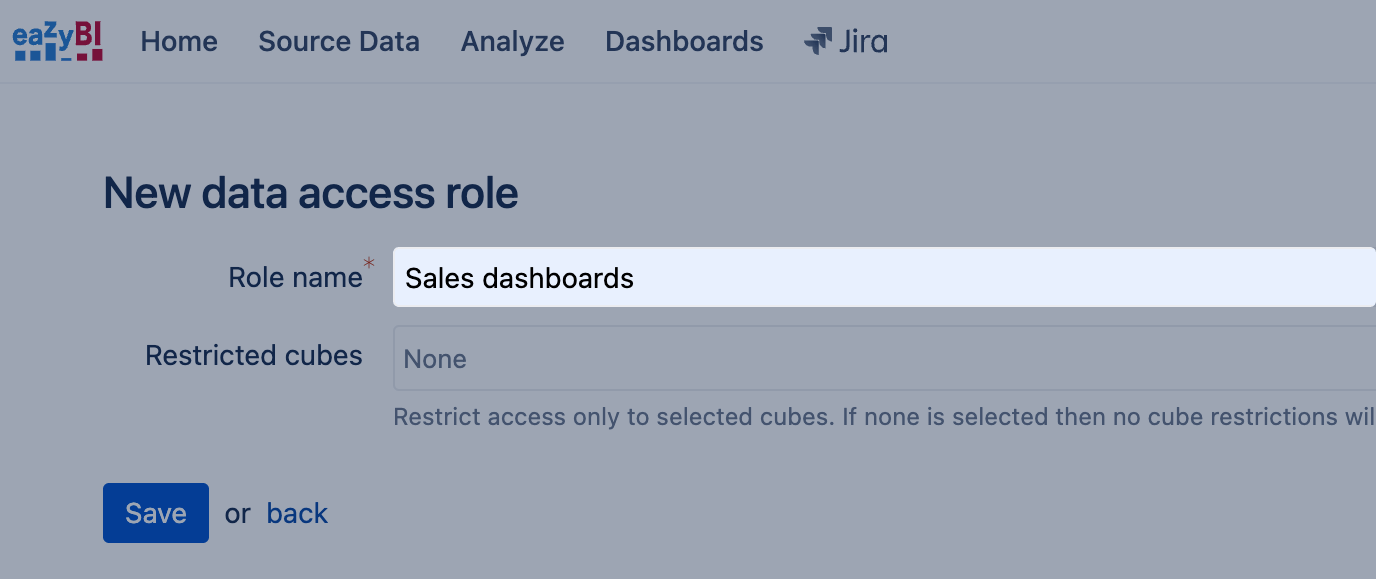Click the Jira logo icon
Screen dimensions: 1376x579
[x=818, y=41]
